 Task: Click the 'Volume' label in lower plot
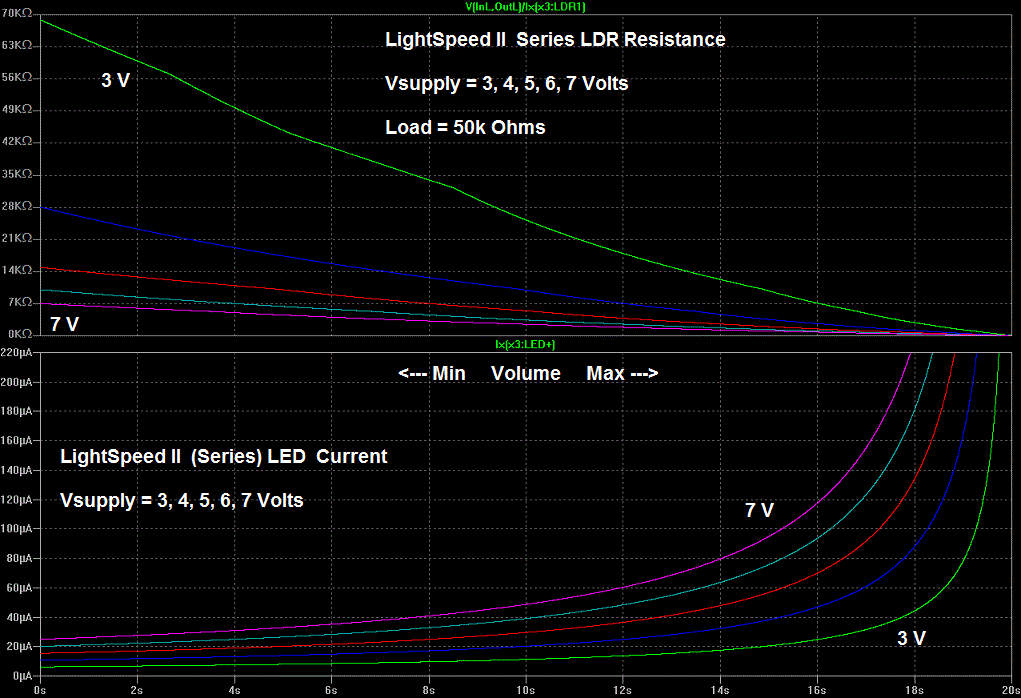pyautogui.click(x=525, y=373)
